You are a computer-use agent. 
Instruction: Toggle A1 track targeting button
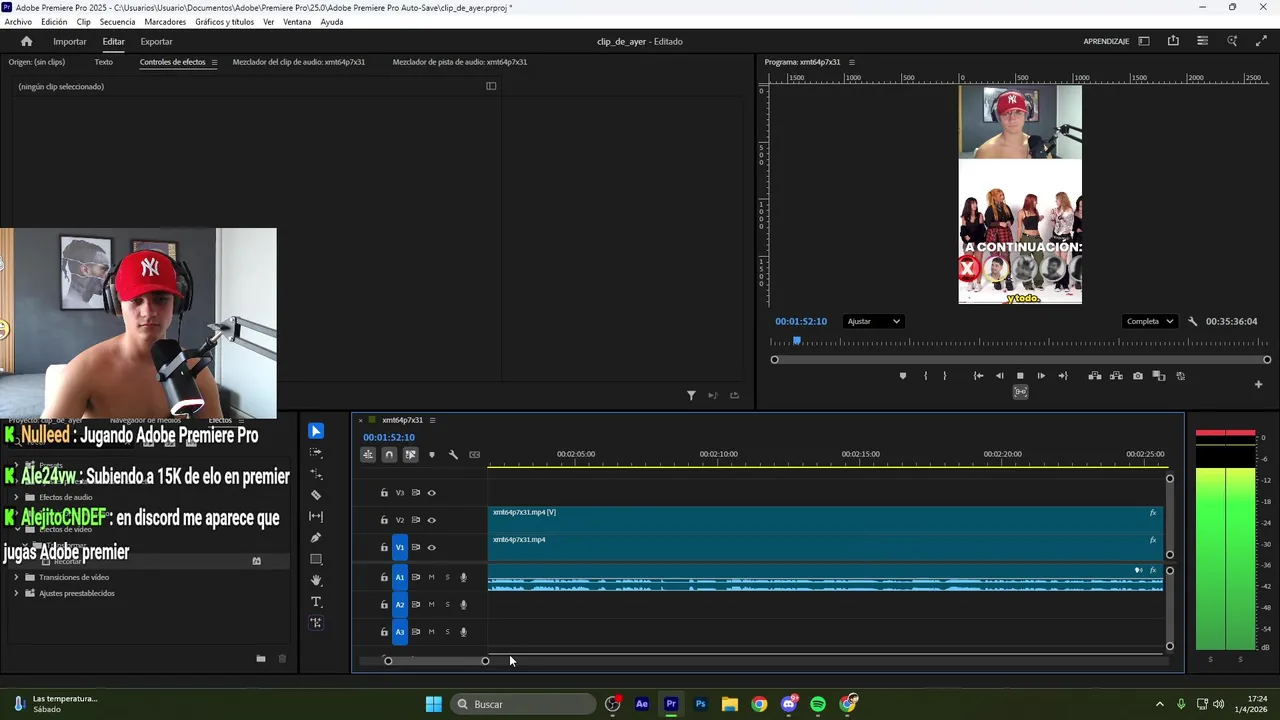400,577
